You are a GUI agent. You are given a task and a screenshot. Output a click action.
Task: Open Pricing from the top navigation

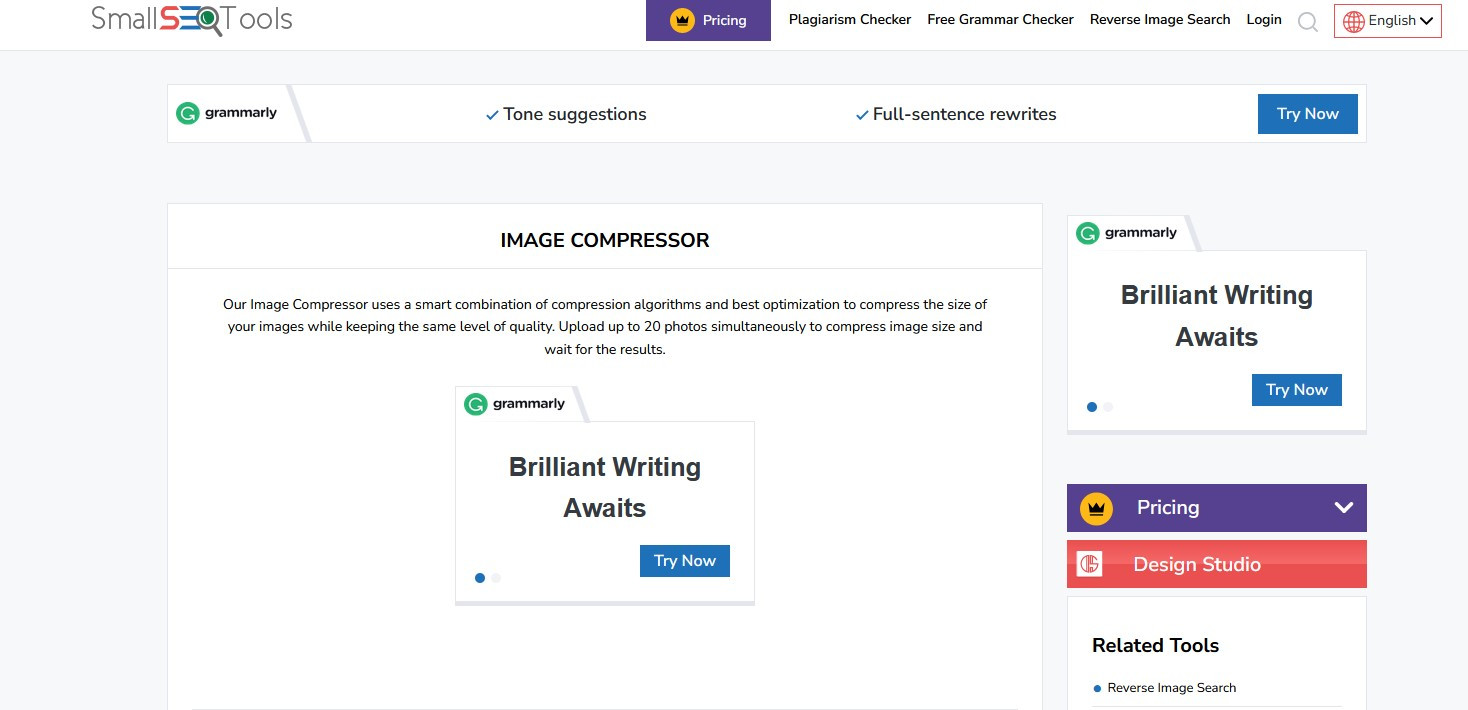[x=708, y=20]
